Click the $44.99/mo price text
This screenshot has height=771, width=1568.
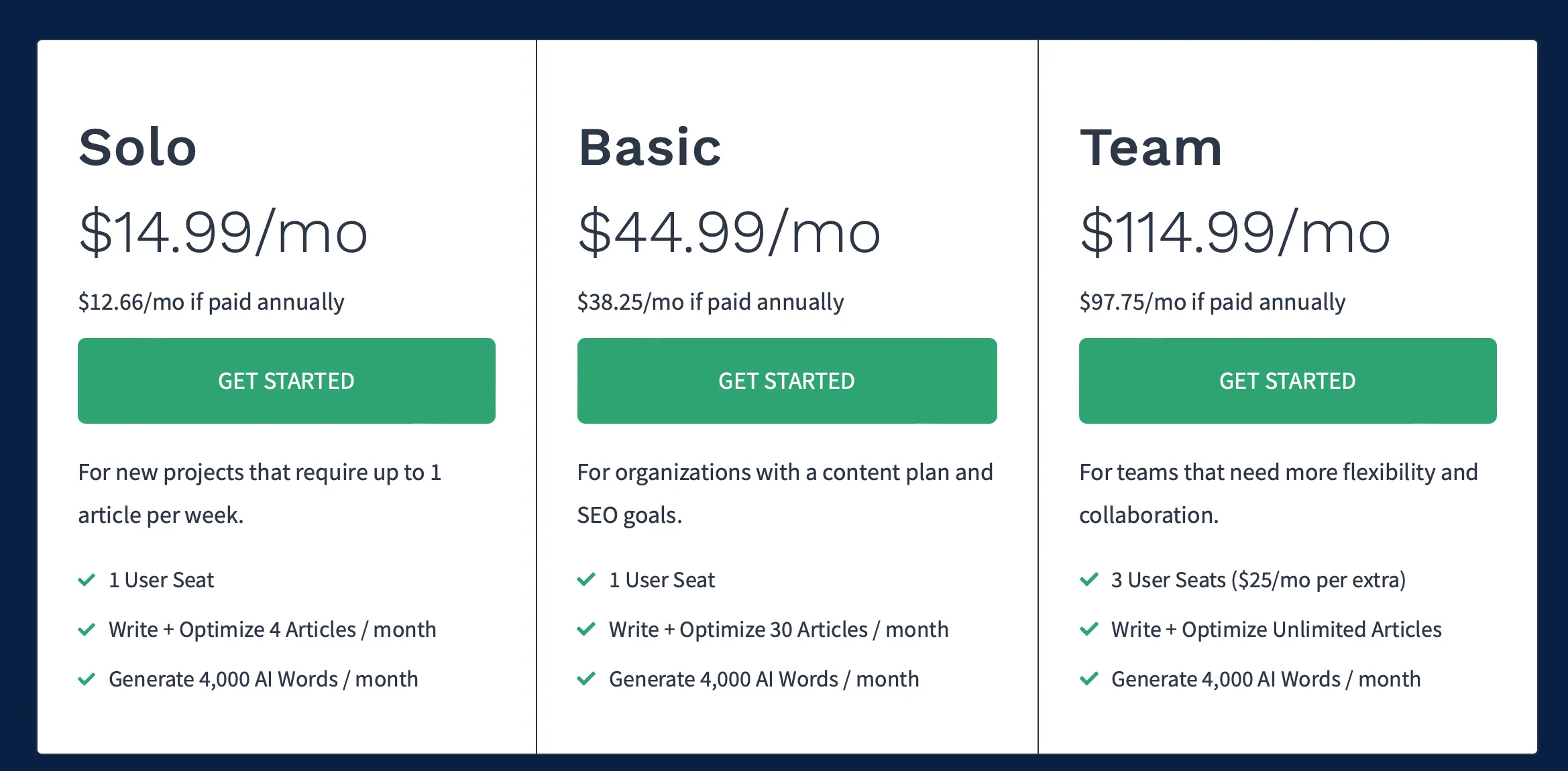click(x=729, y=232)
